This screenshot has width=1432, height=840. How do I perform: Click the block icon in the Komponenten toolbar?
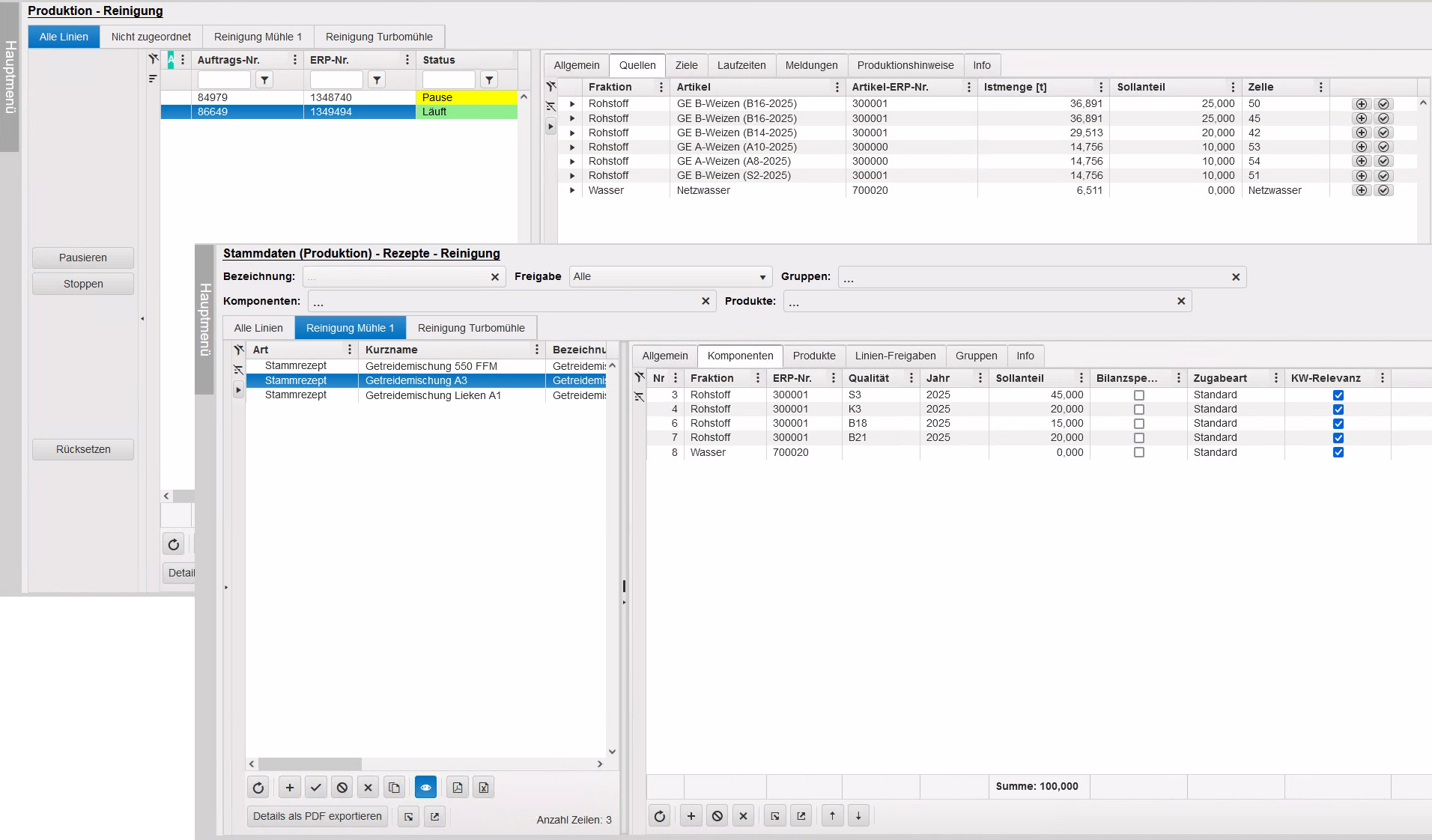717,816
